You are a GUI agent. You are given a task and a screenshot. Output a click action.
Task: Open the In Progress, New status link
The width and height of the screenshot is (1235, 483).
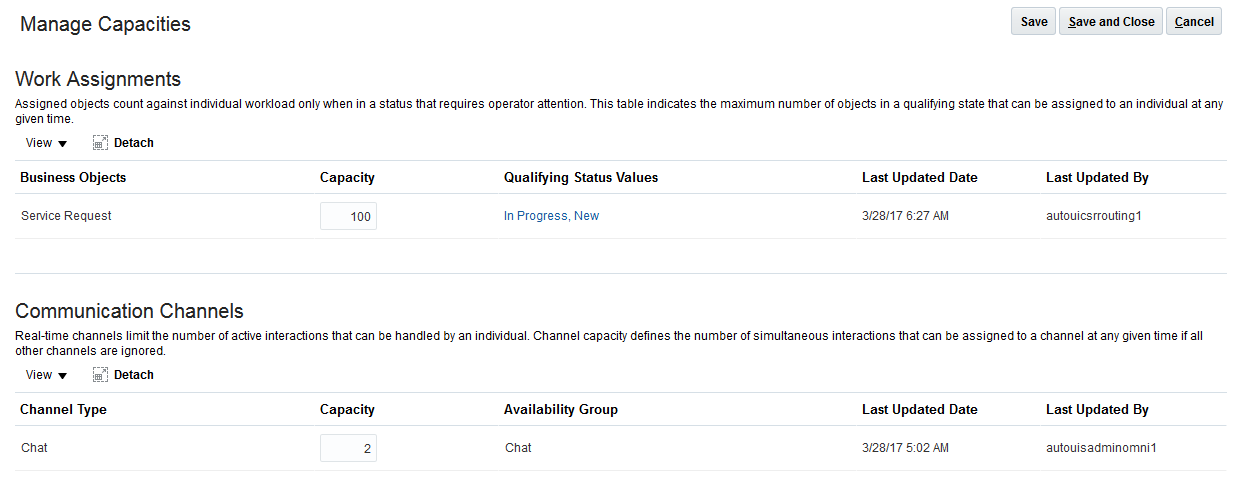pyautogui.click(x=551, y=216)
